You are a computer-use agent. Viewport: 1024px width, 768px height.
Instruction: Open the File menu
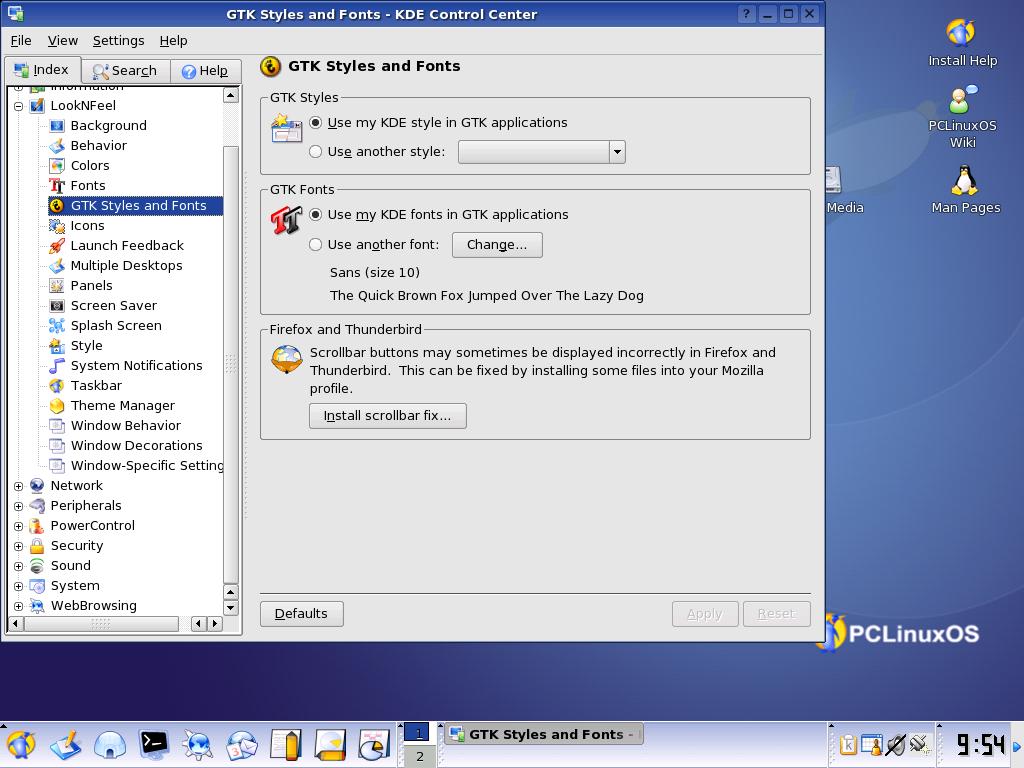(x=21, y=40)
